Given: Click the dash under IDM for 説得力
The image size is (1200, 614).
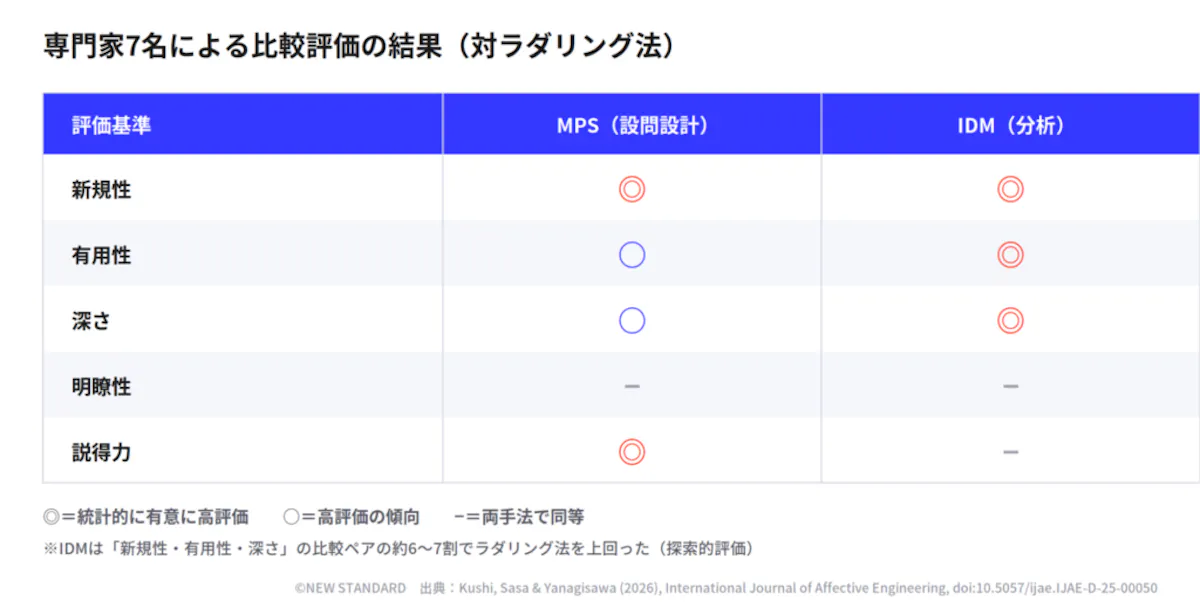Looking at the screenshot, I should click(x=1011, y=452).
